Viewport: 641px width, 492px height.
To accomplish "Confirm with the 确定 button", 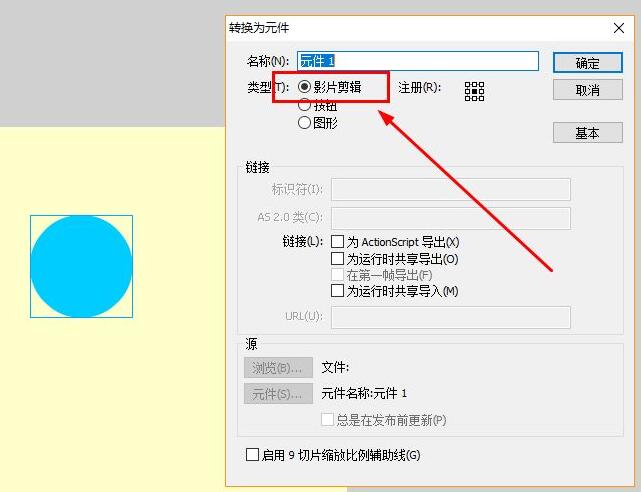I will click(x=587, y=63).
